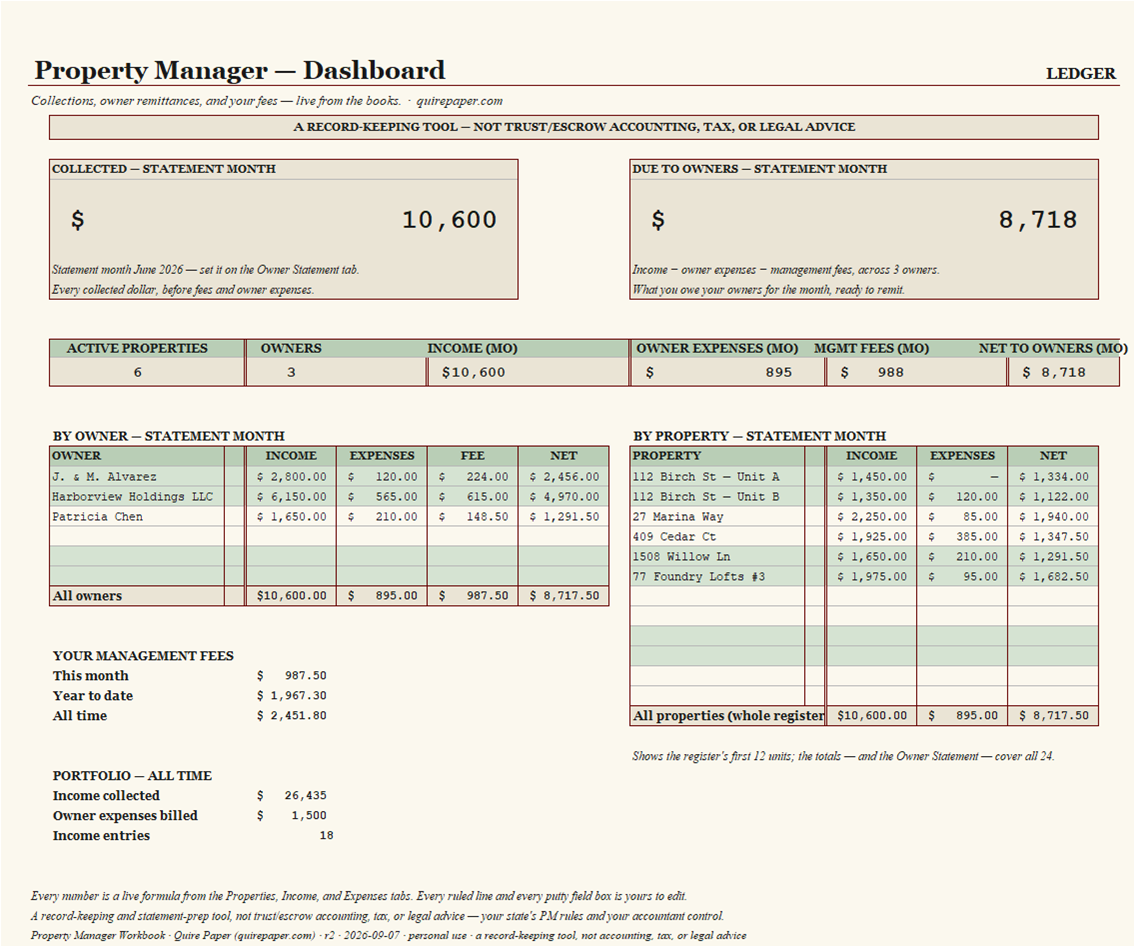Click the 77 Foundry Lofts #3 property
Image resolution: width=1134 pixels, height=946 pixels.
click(x=699, y=576)
